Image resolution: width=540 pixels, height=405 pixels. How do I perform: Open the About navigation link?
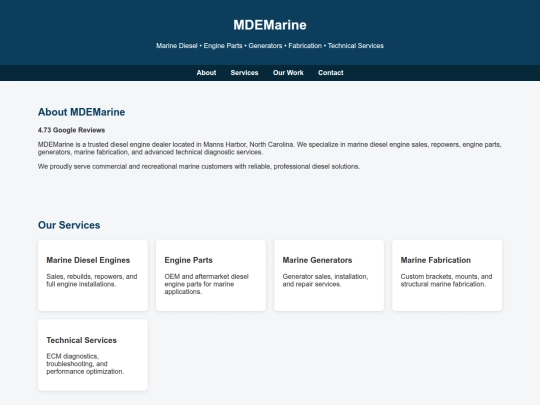[206, 73]
